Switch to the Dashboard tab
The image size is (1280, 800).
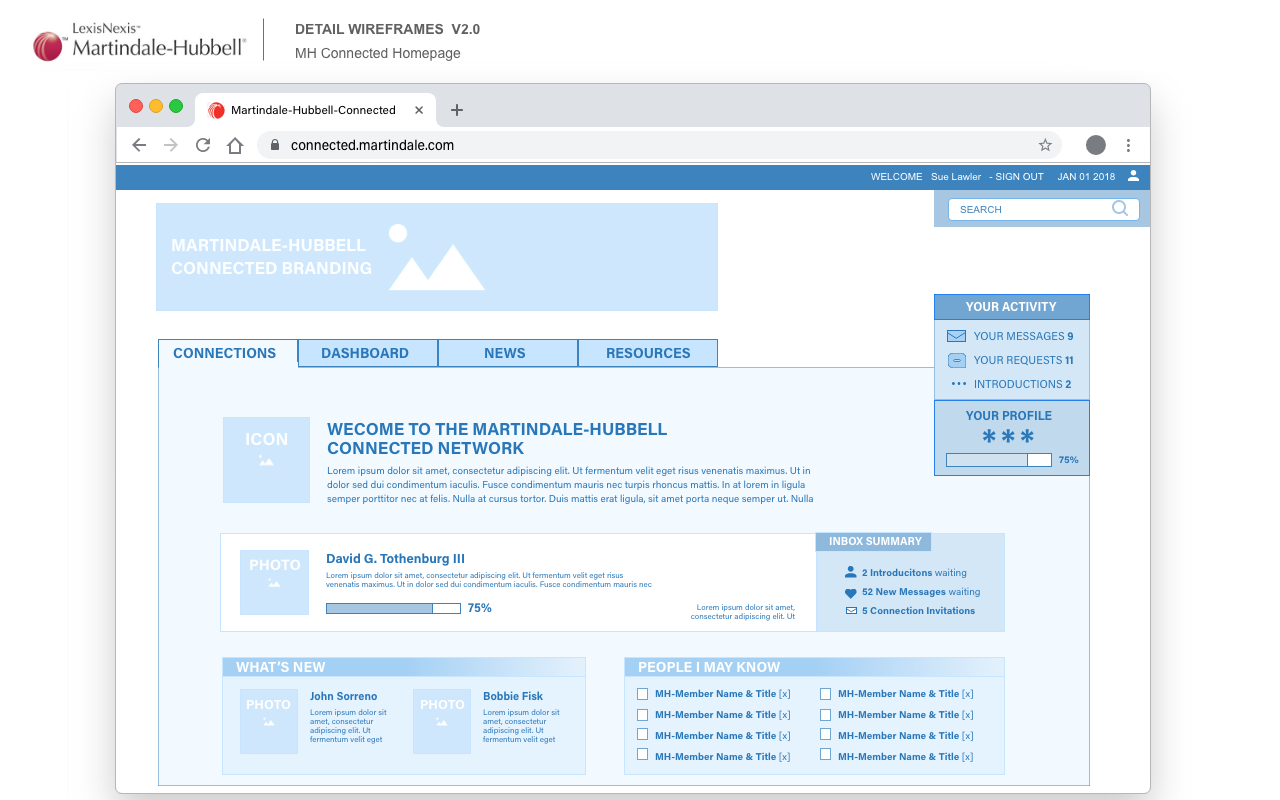click(365, 353)
